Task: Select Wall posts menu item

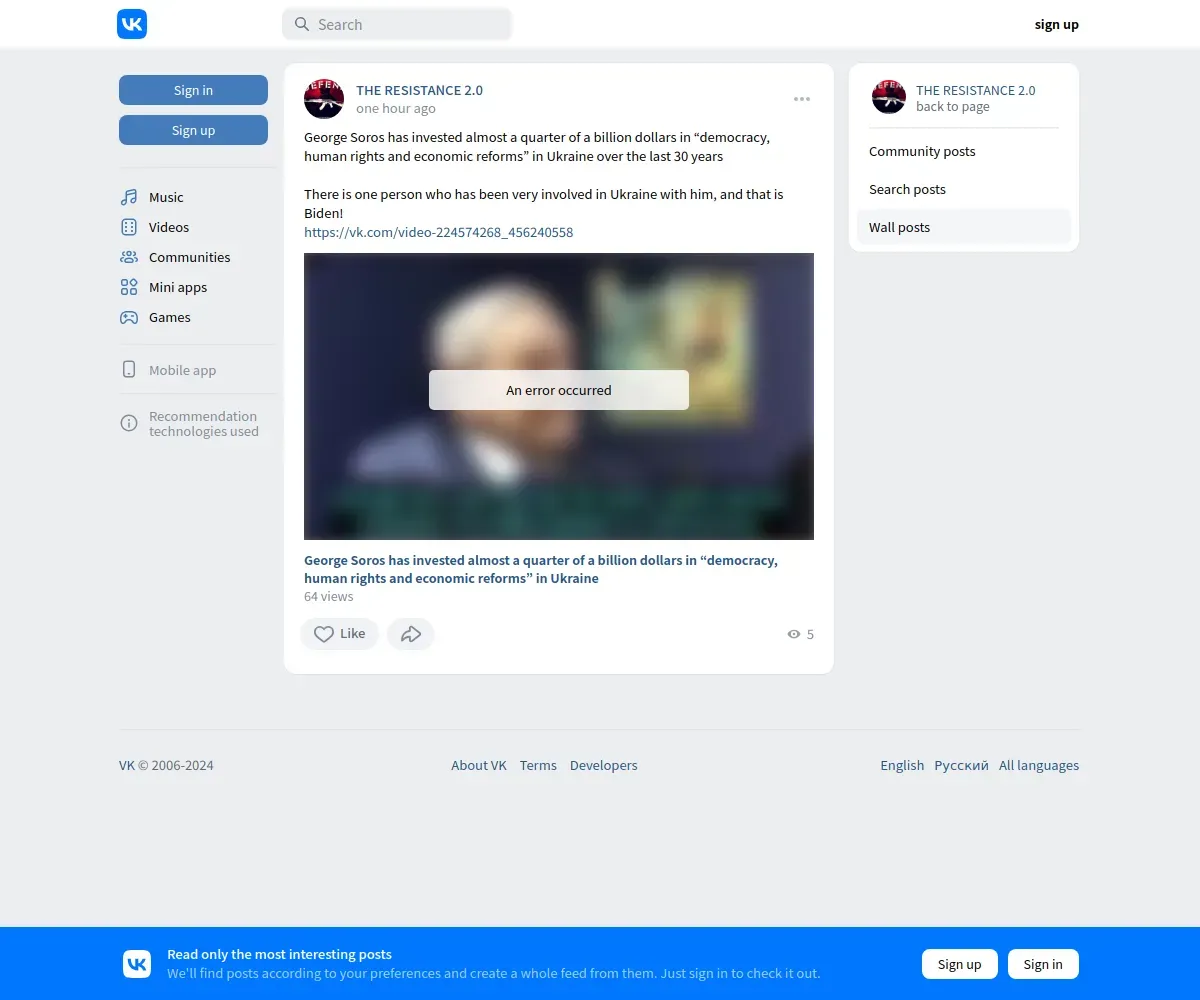Action: [x=964, y=227]
